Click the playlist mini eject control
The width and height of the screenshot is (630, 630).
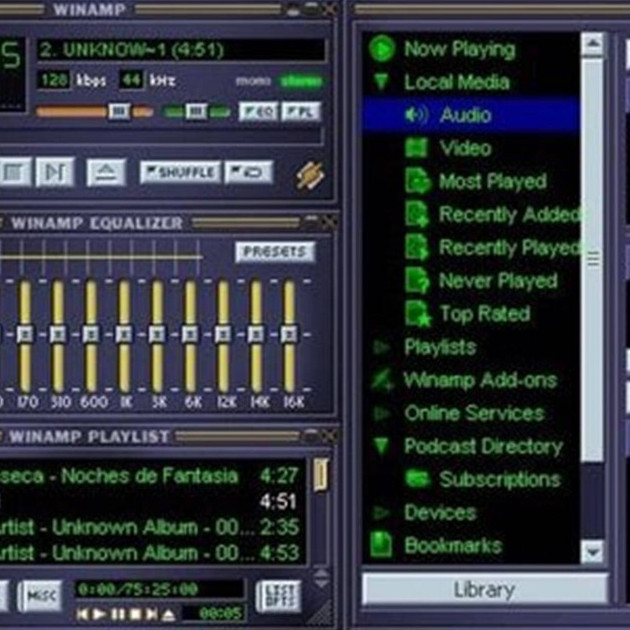[169, 614]
